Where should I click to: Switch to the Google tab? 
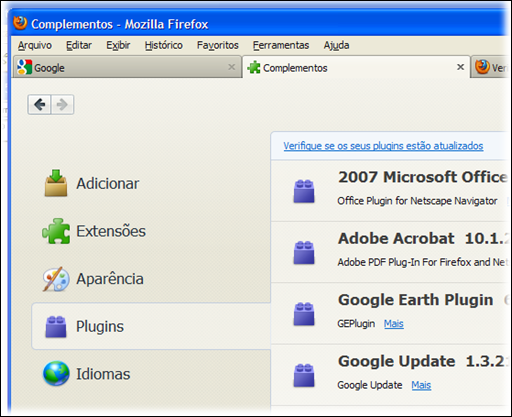[127, 67]
